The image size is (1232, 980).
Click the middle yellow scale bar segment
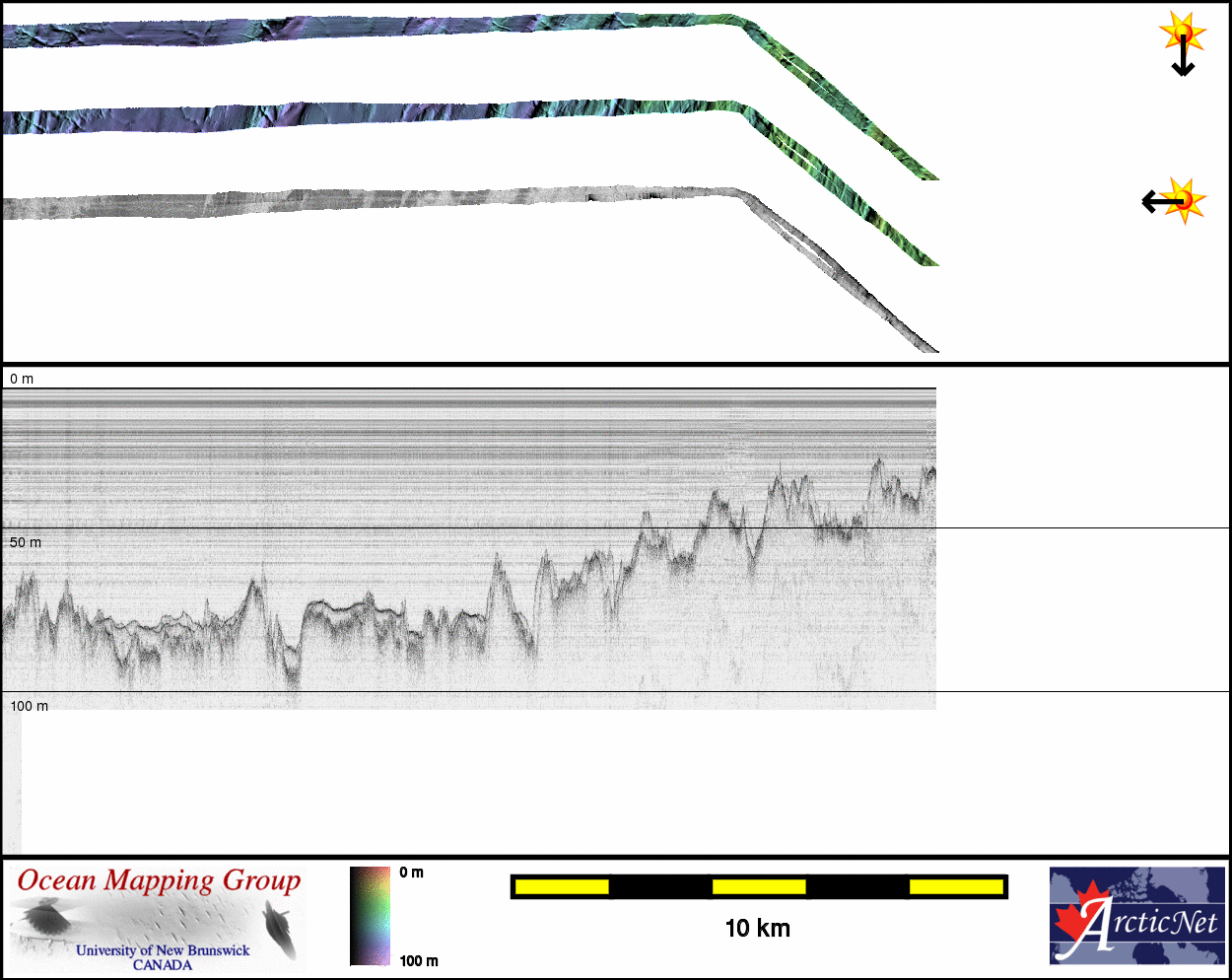759,887
